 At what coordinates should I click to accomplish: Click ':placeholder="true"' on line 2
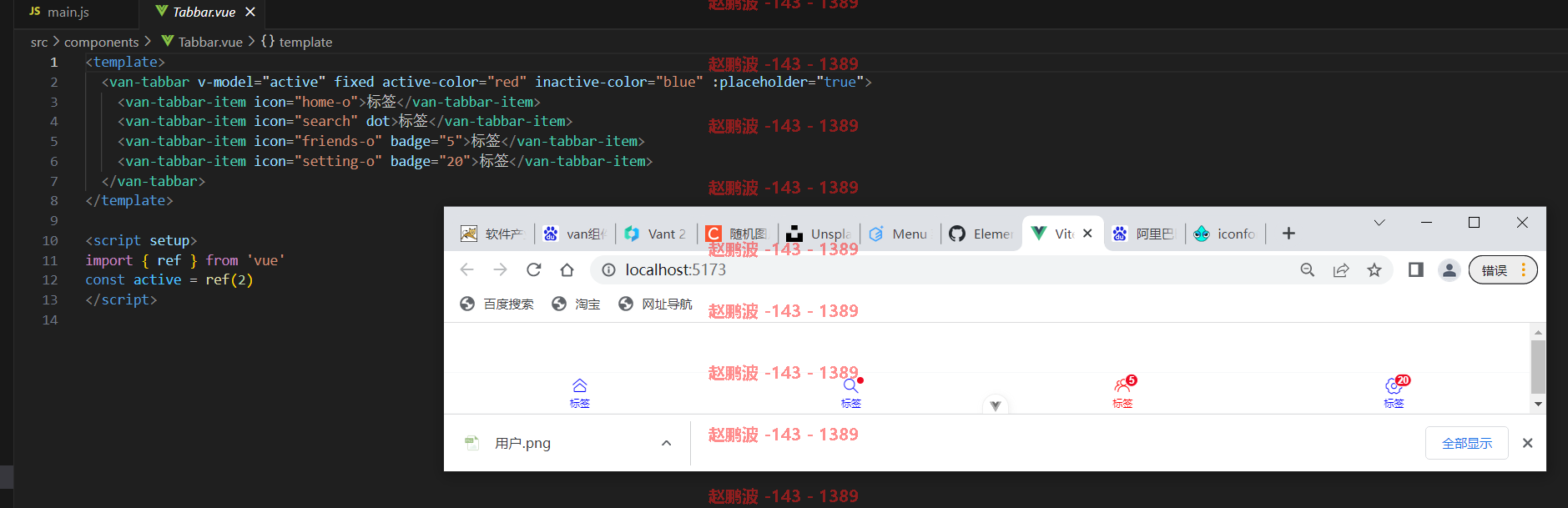(x=788, y=82)
